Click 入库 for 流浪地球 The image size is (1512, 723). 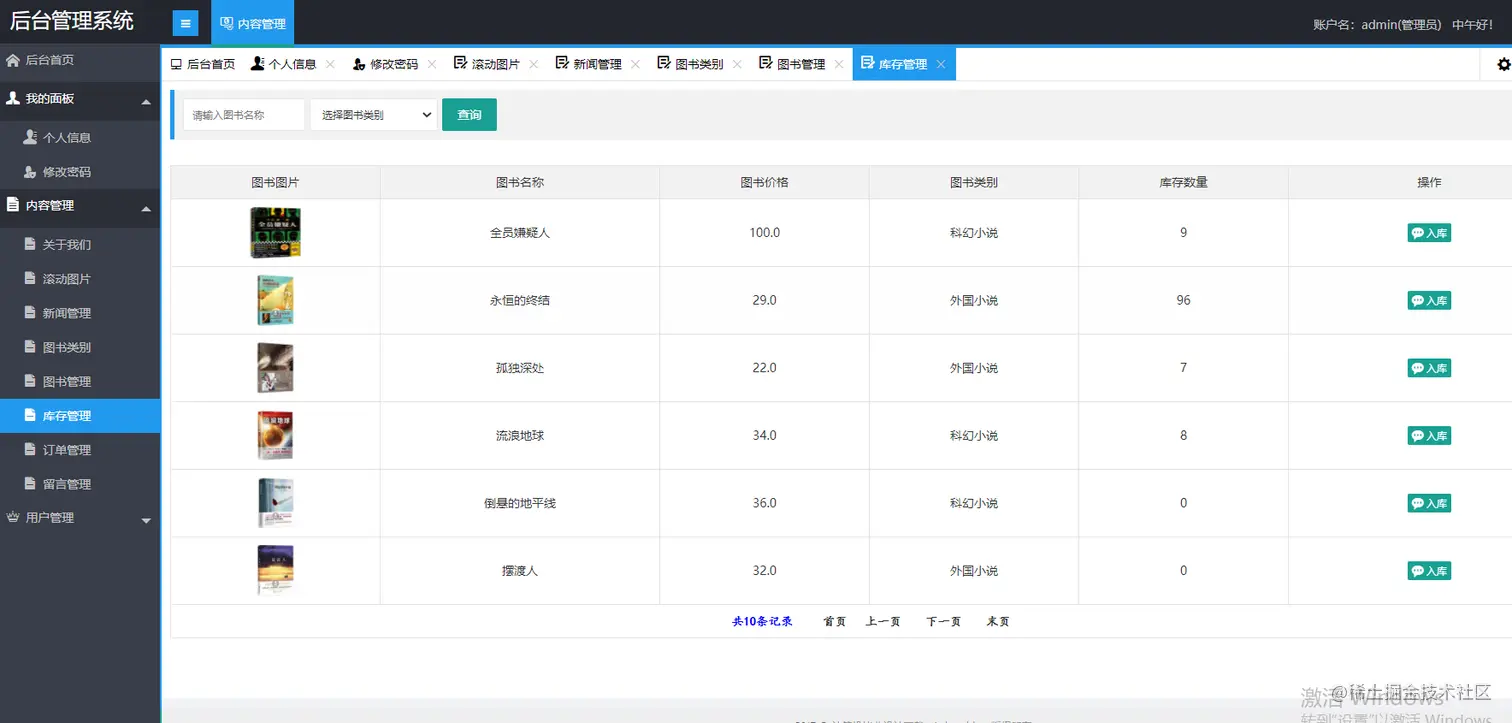(x=1429, y=436)
